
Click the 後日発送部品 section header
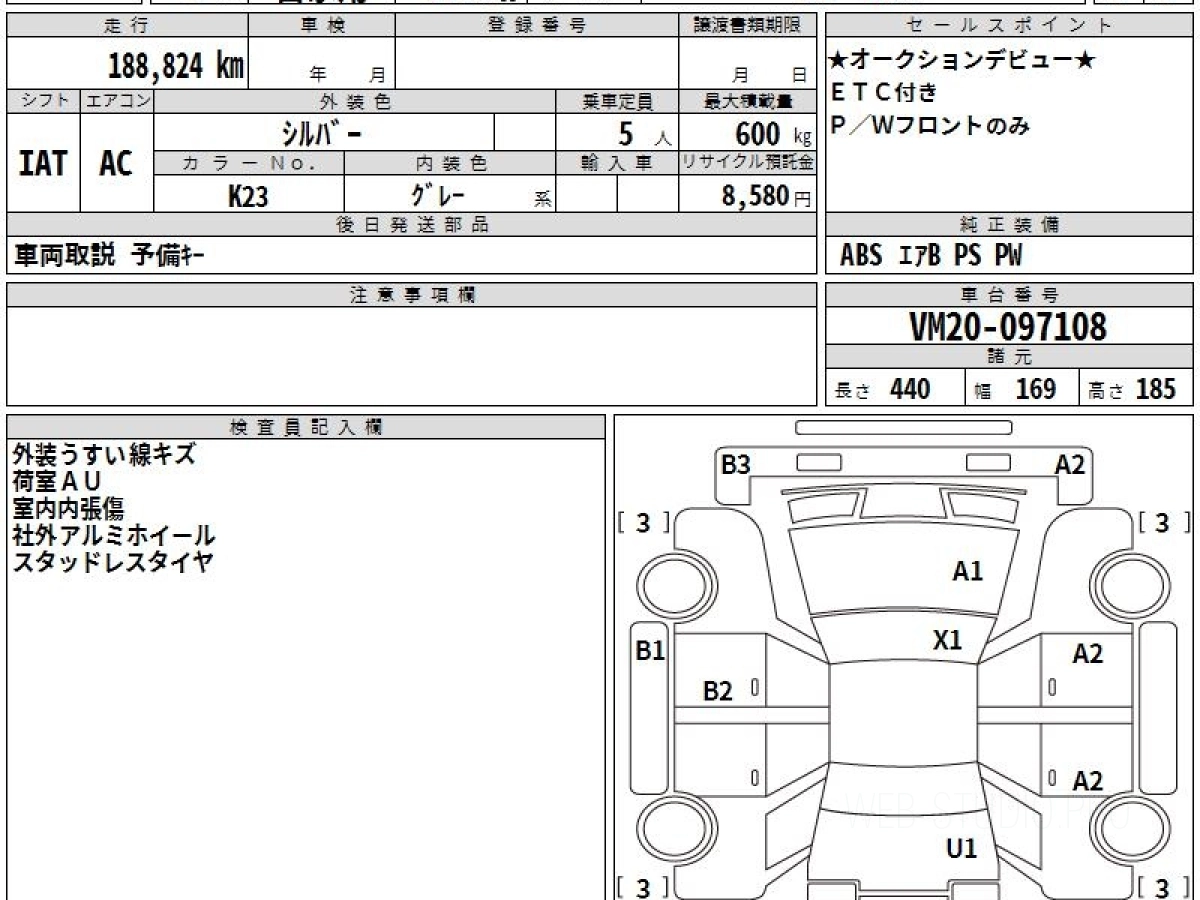tap(411, 225)
